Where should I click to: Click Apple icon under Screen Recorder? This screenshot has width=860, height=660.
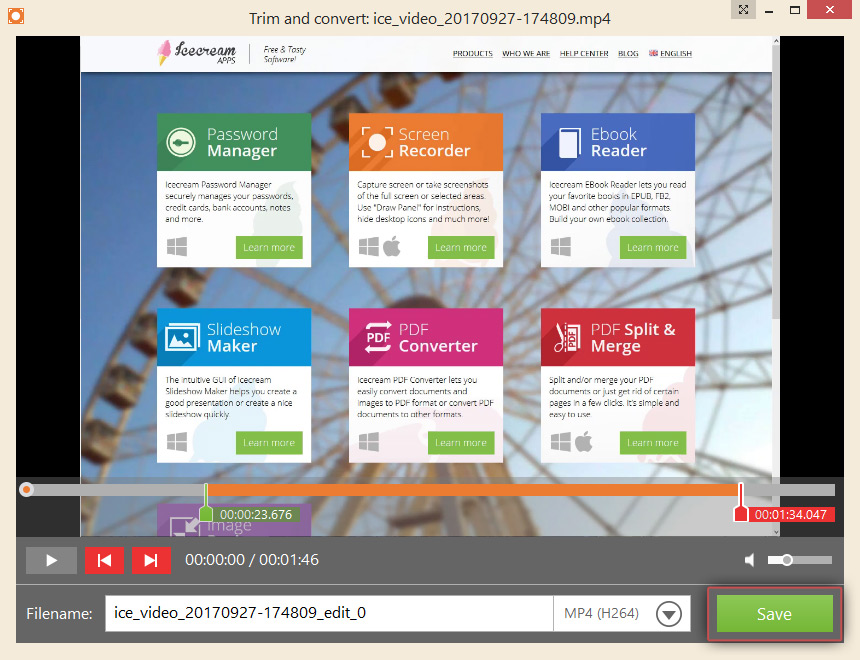pyautogui.click(x=392, y=246)
